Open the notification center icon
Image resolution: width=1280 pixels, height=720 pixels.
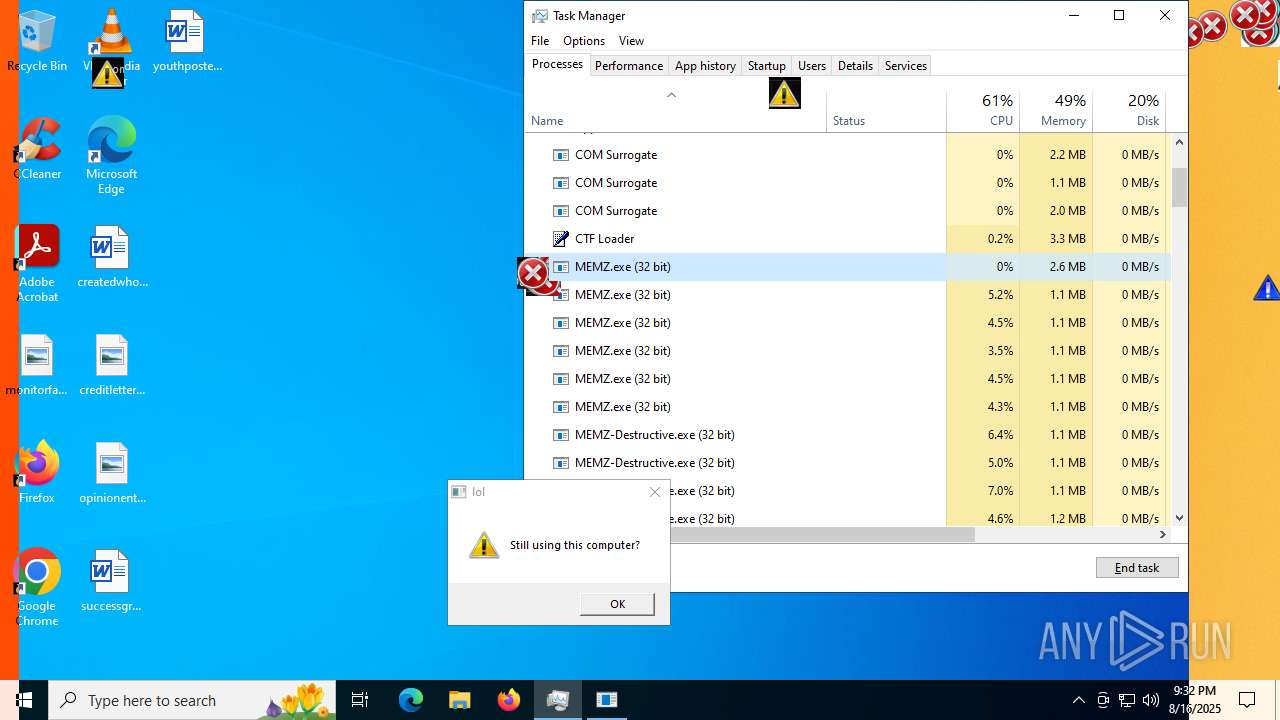coord(1247,700)
